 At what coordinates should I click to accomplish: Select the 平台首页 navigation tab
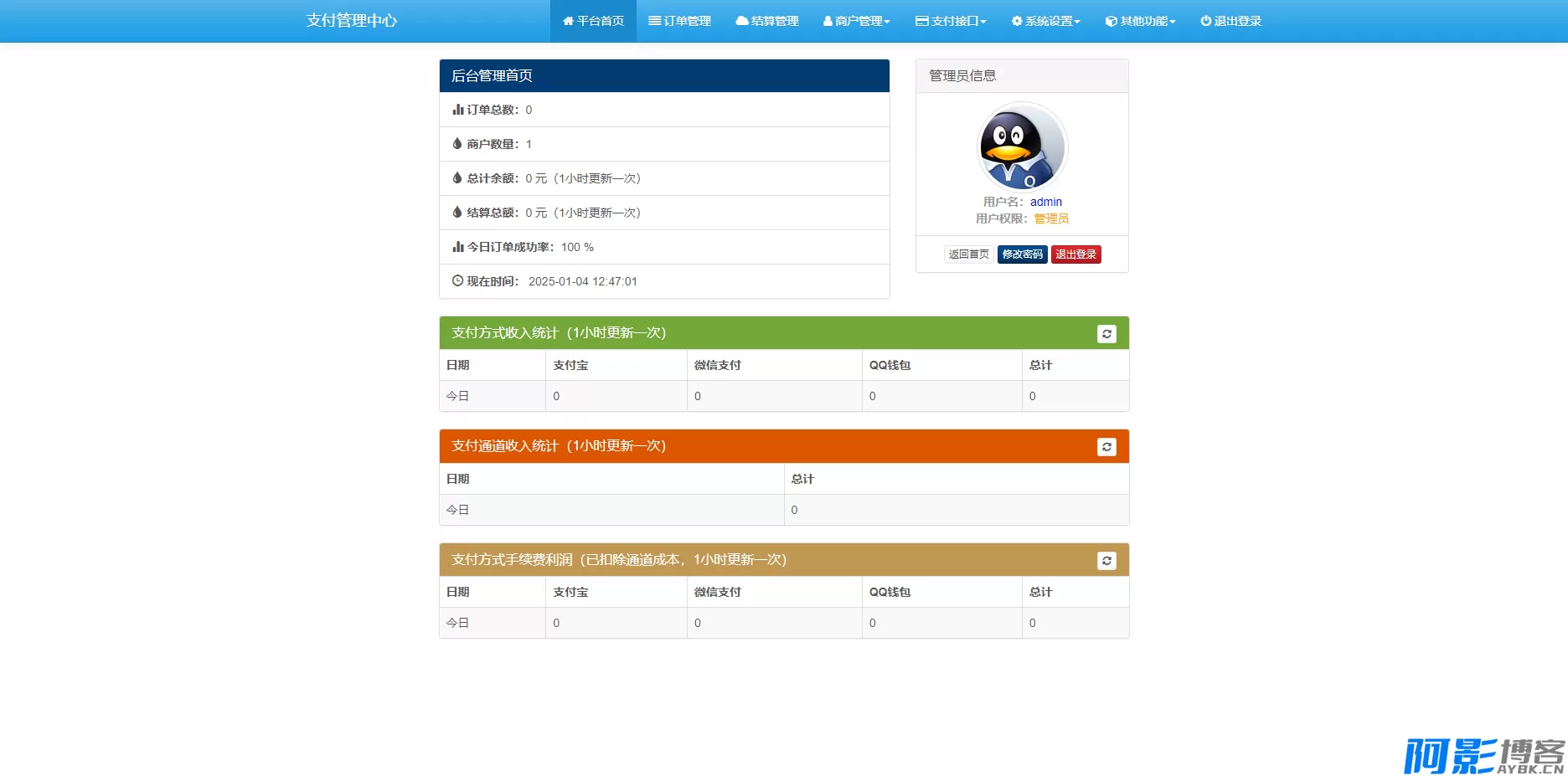tap(593, 21)
